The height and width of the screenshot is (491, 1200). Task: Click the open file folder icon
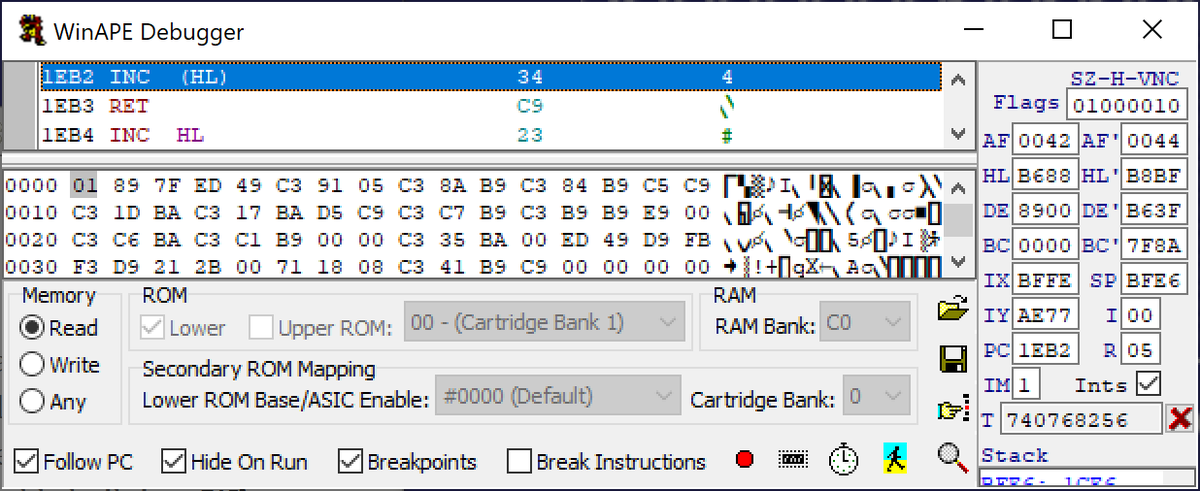coord(954,310)
